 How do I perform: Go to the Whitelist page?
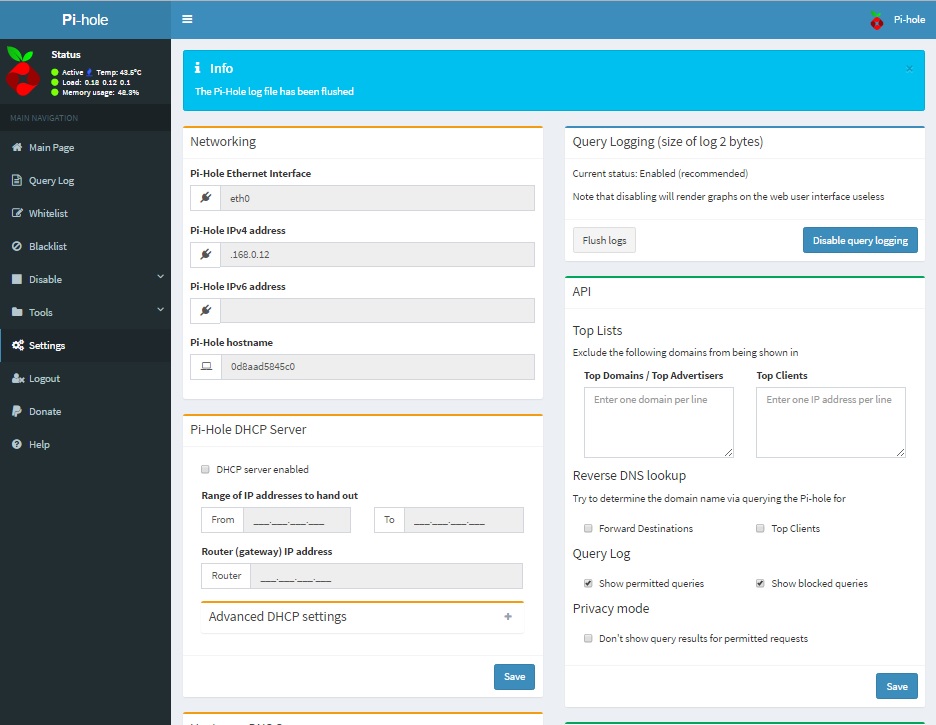tap(85, 213)
